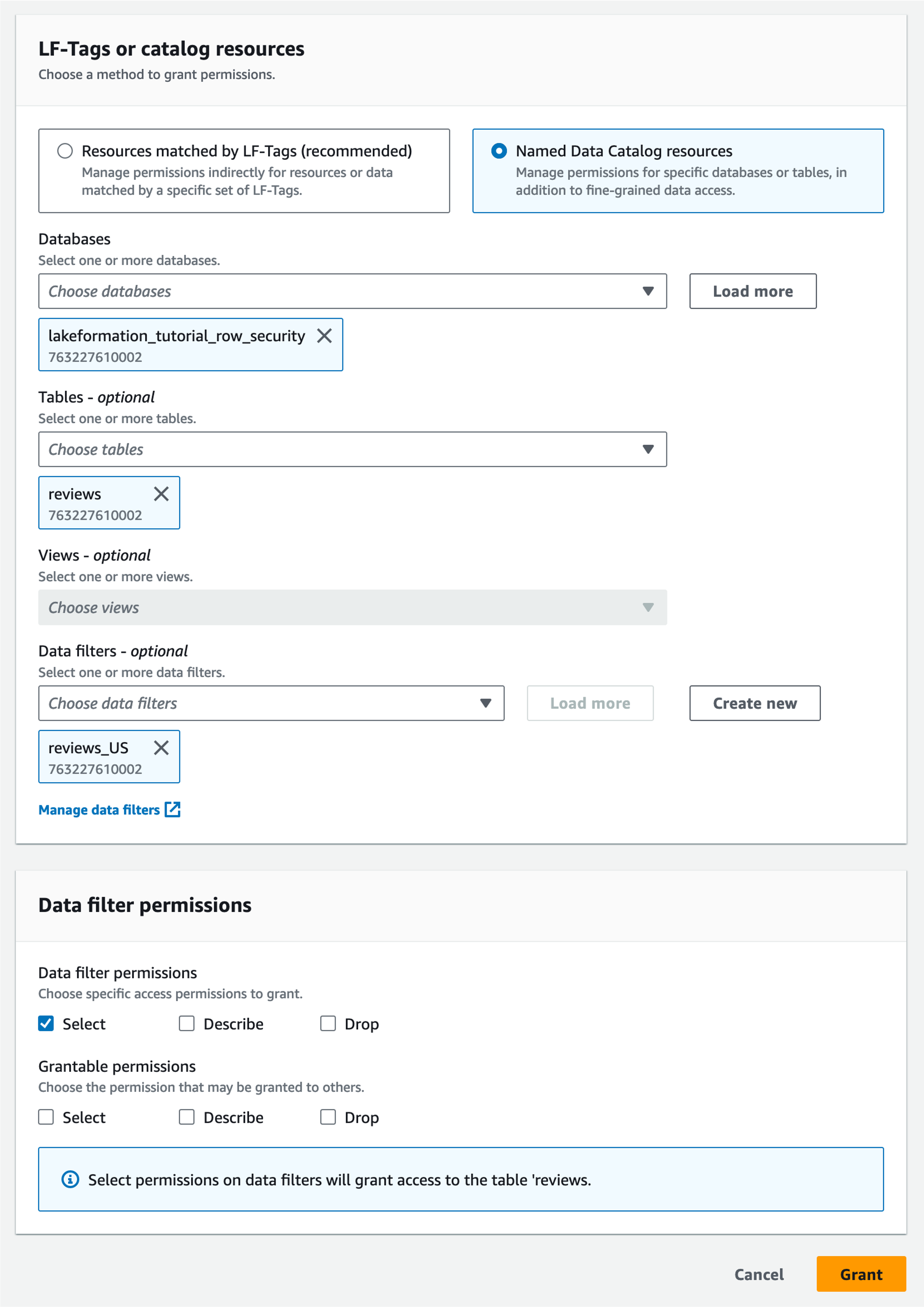Click external link icon beside Manage data filters
The width and height of the screenshot is (924, 1307).
pyautogui.click(x=172, y=809)
